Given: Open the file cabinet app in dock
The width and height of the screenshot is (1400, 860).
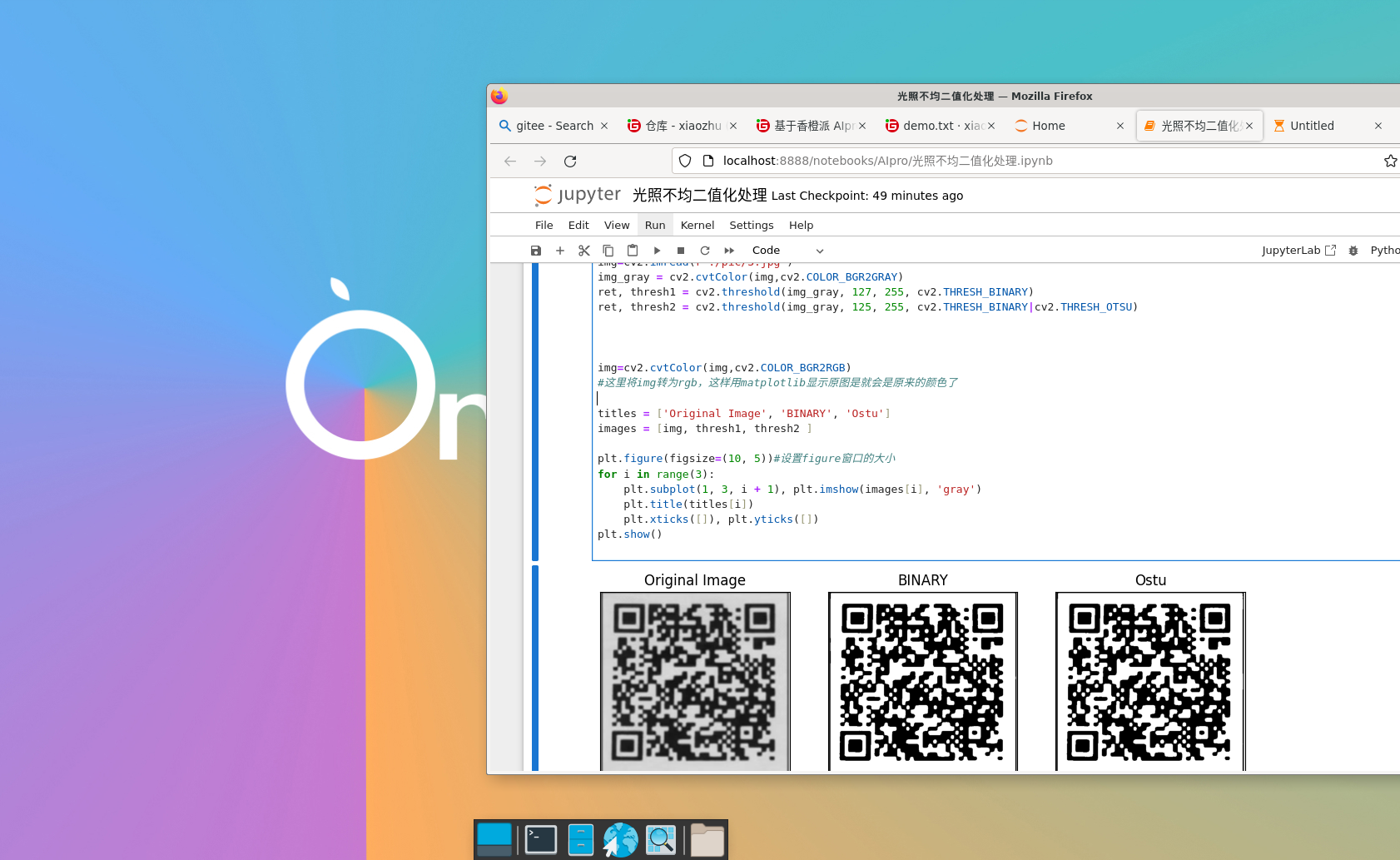Looking at the screenshot, I should pyautogui.click(x=580, y=840).
